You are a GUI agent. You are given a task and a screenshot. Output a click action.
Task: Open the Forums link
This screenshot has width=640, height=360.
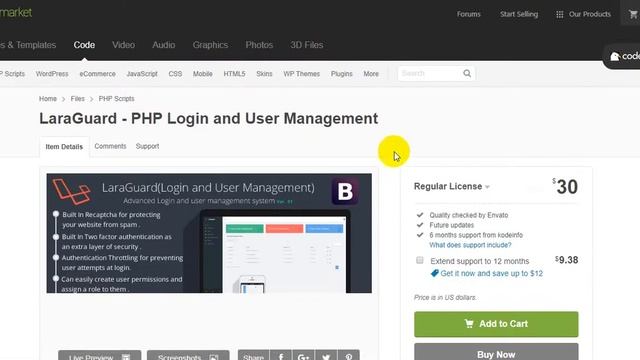pyautogui.click(x=469, y=14)
